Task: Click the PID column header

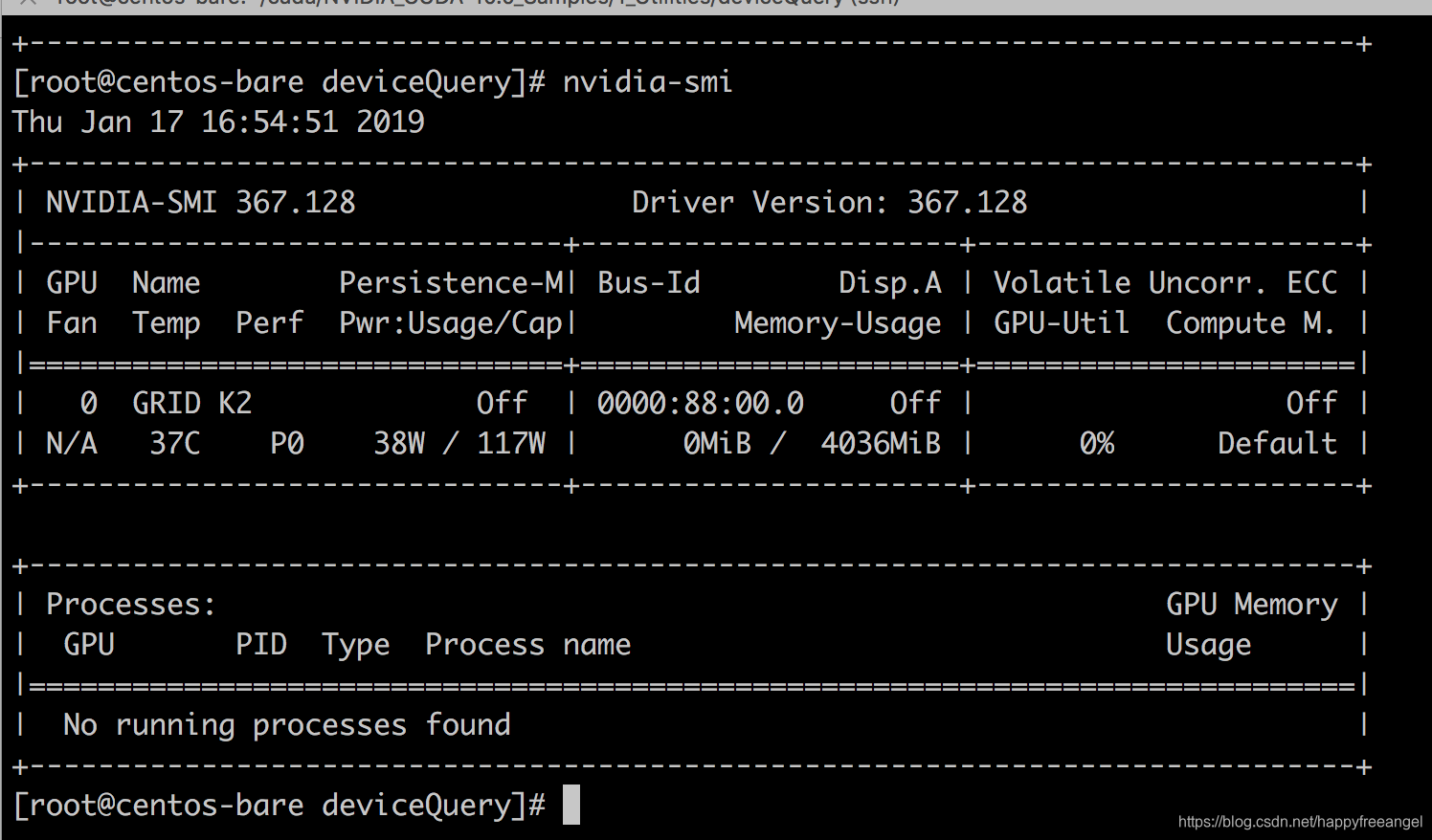Action: click(x=261, y=645)
